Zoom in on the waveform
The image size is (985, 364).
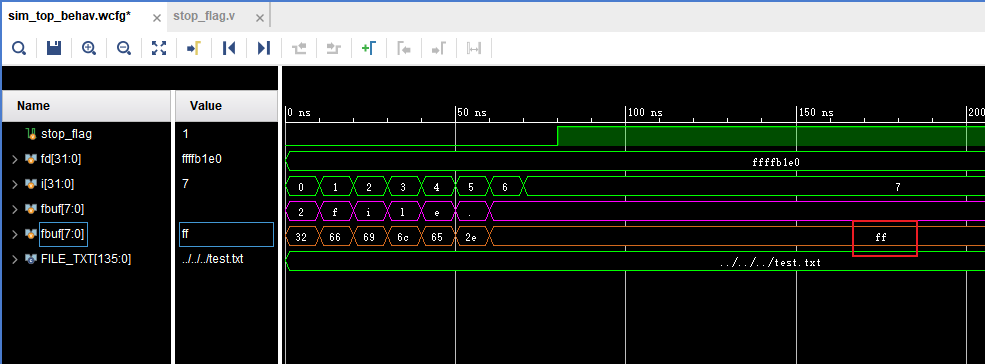(89, 48)
